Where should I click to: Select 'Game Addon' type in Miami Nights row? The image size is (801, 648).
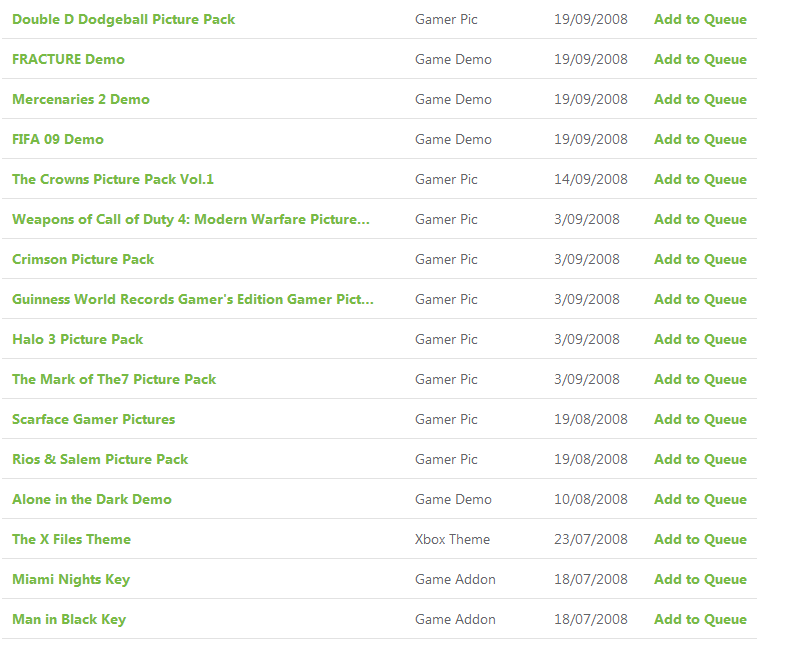click(x=455, y=579)
